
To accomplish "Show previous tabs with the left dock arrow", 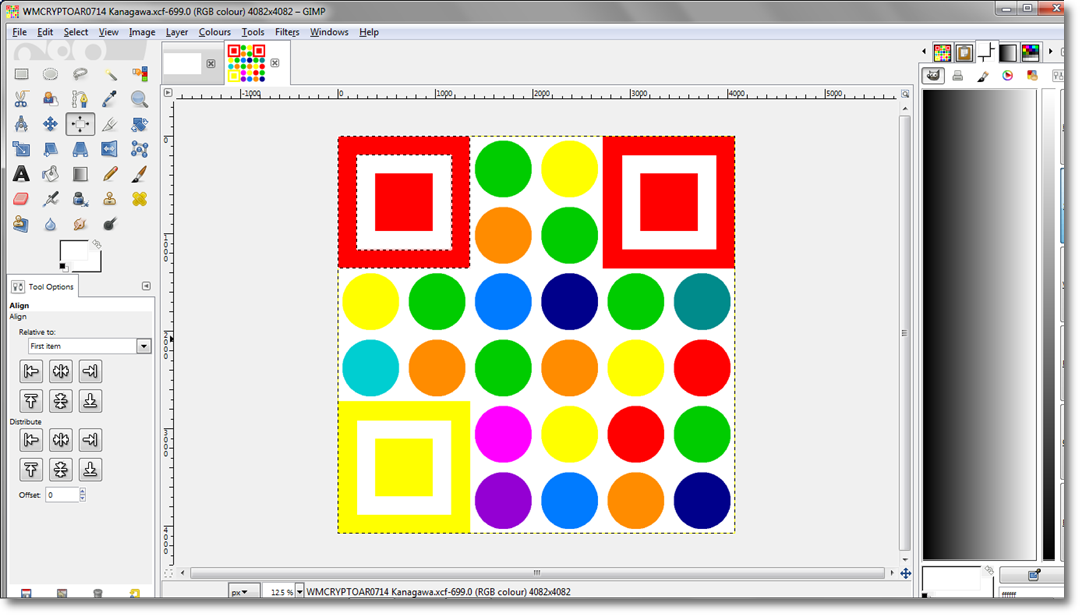I will 924,52.
